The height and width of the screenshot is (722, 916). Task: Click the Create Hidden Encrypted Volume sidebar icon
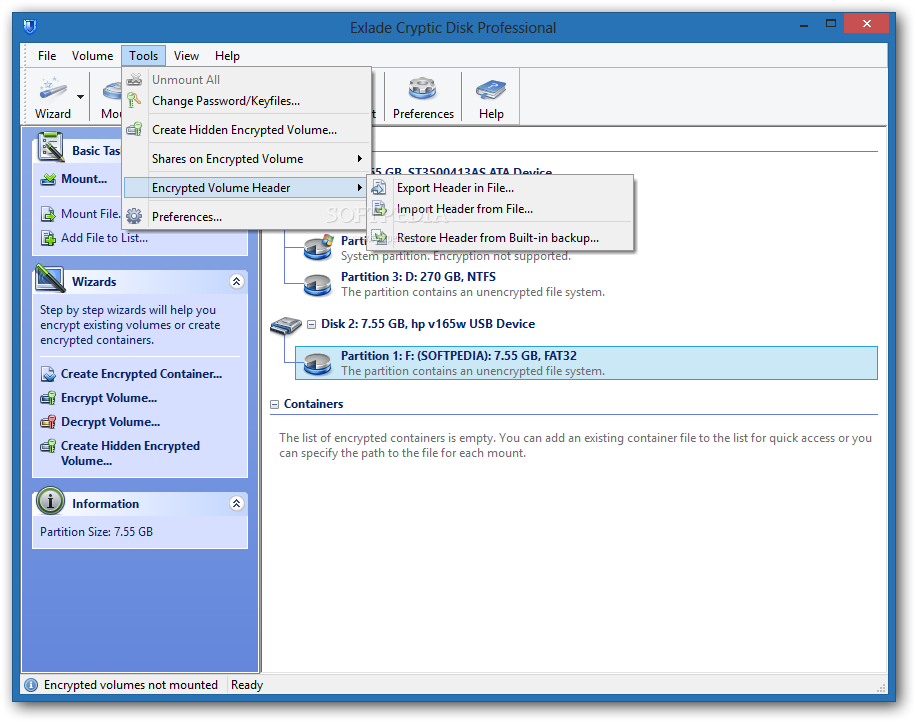(x=48, y=446)
